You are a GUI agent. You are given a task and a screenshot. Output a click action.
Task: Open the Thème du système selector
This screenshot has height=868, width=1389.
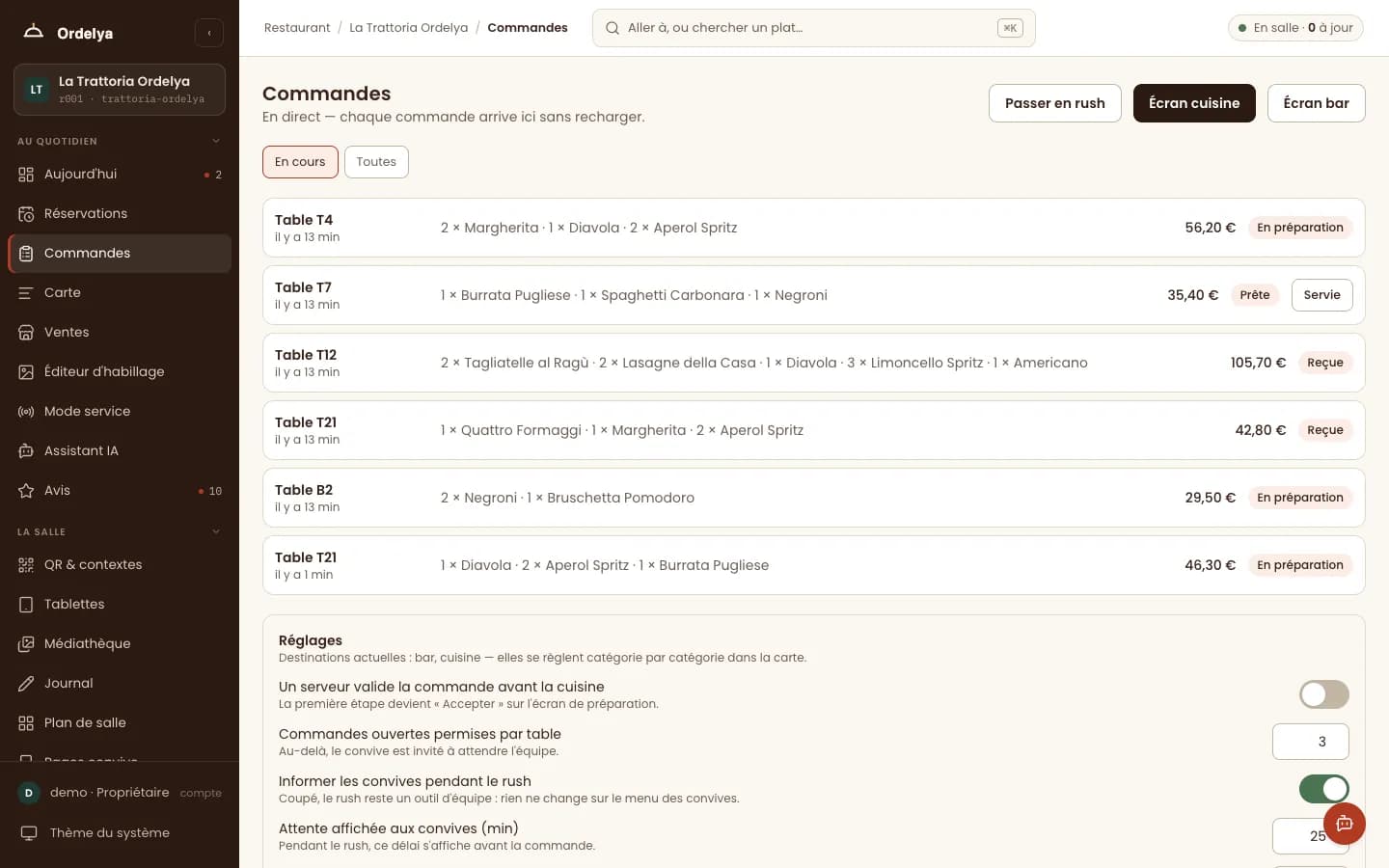point(120,833)
